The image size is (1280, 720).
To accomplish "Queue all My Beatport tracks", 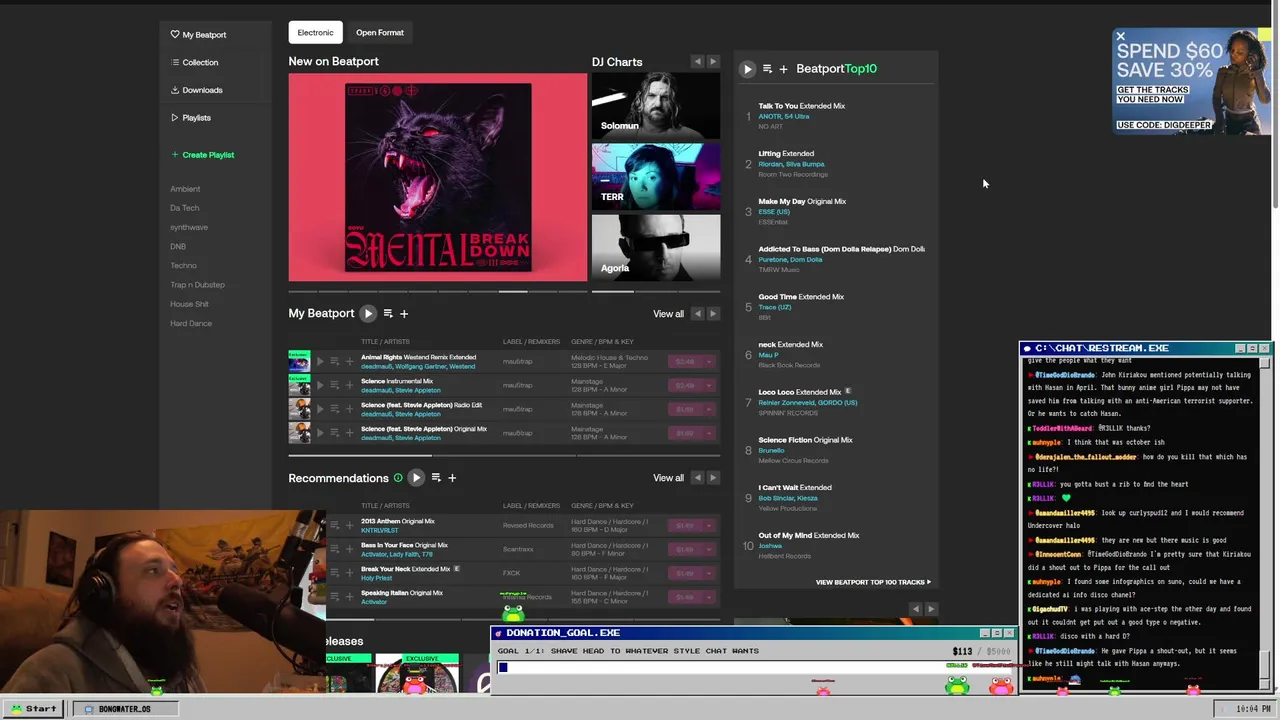I will tap(388, 314).
